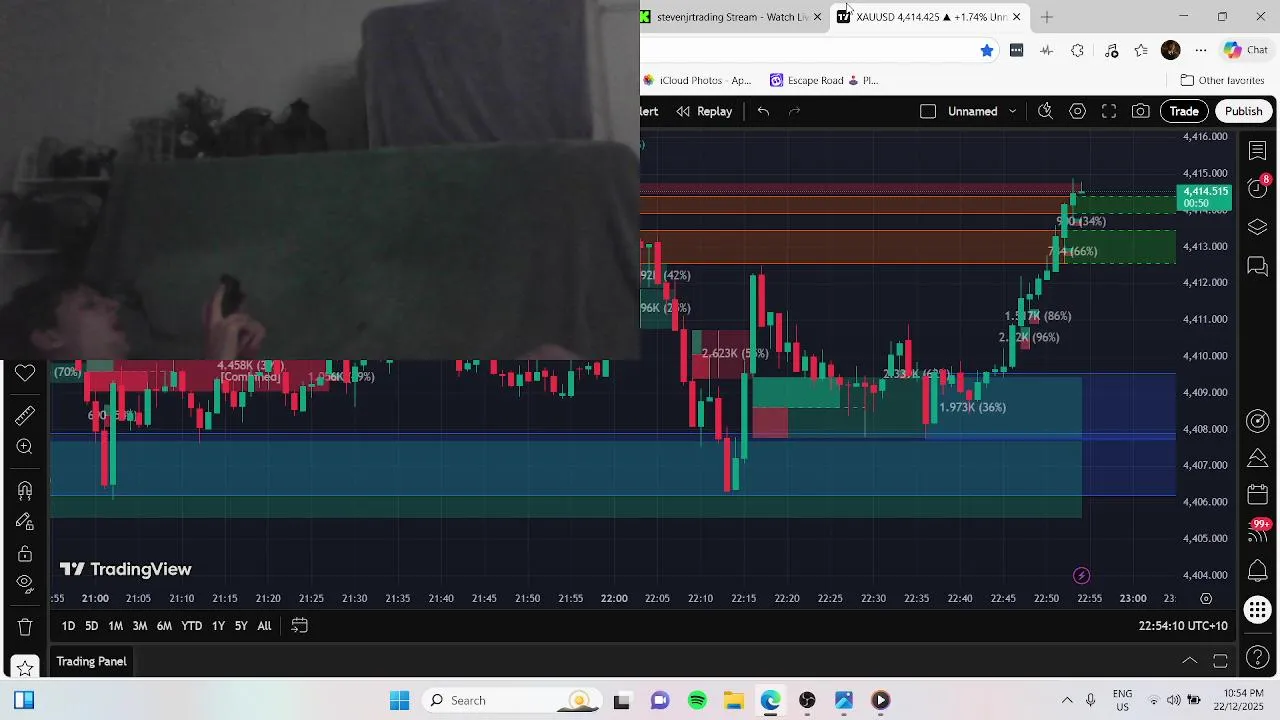Redo the chart action
The height and width of the screenshot is (720, 1280).
click(x=794, y=111)
